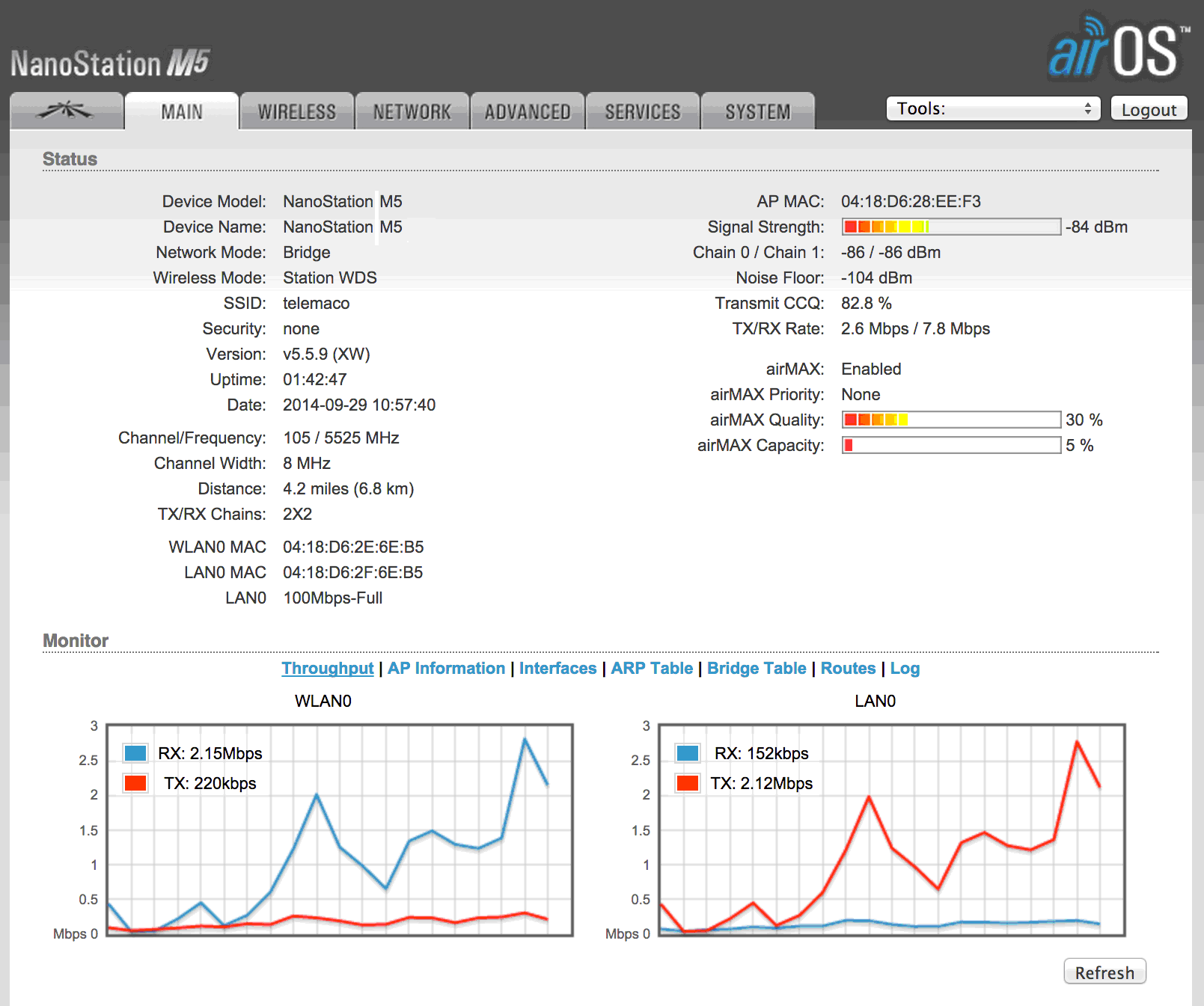
Task: Switch to the NETWORK tab
Action: pos(412,111)
